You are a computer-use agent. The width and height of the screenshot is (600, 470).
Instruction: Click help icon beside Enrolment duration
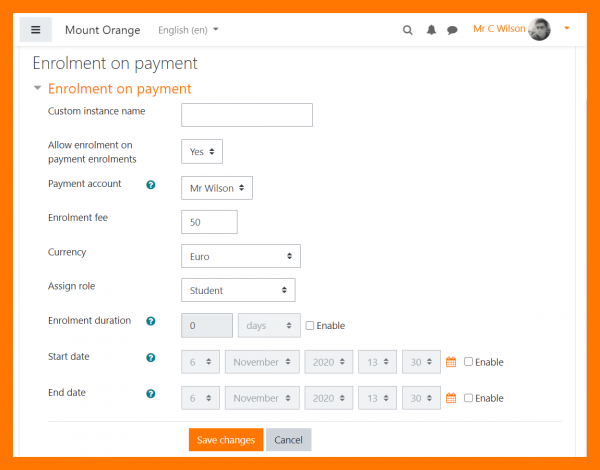(151, 322)
